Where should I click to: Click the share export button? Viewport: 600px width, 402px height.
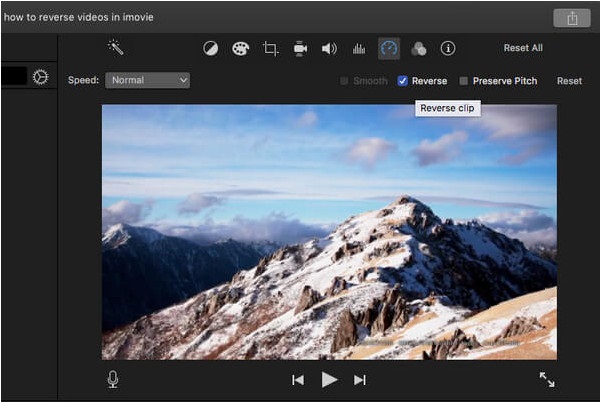pyautogui.click(x=572, y=18)
